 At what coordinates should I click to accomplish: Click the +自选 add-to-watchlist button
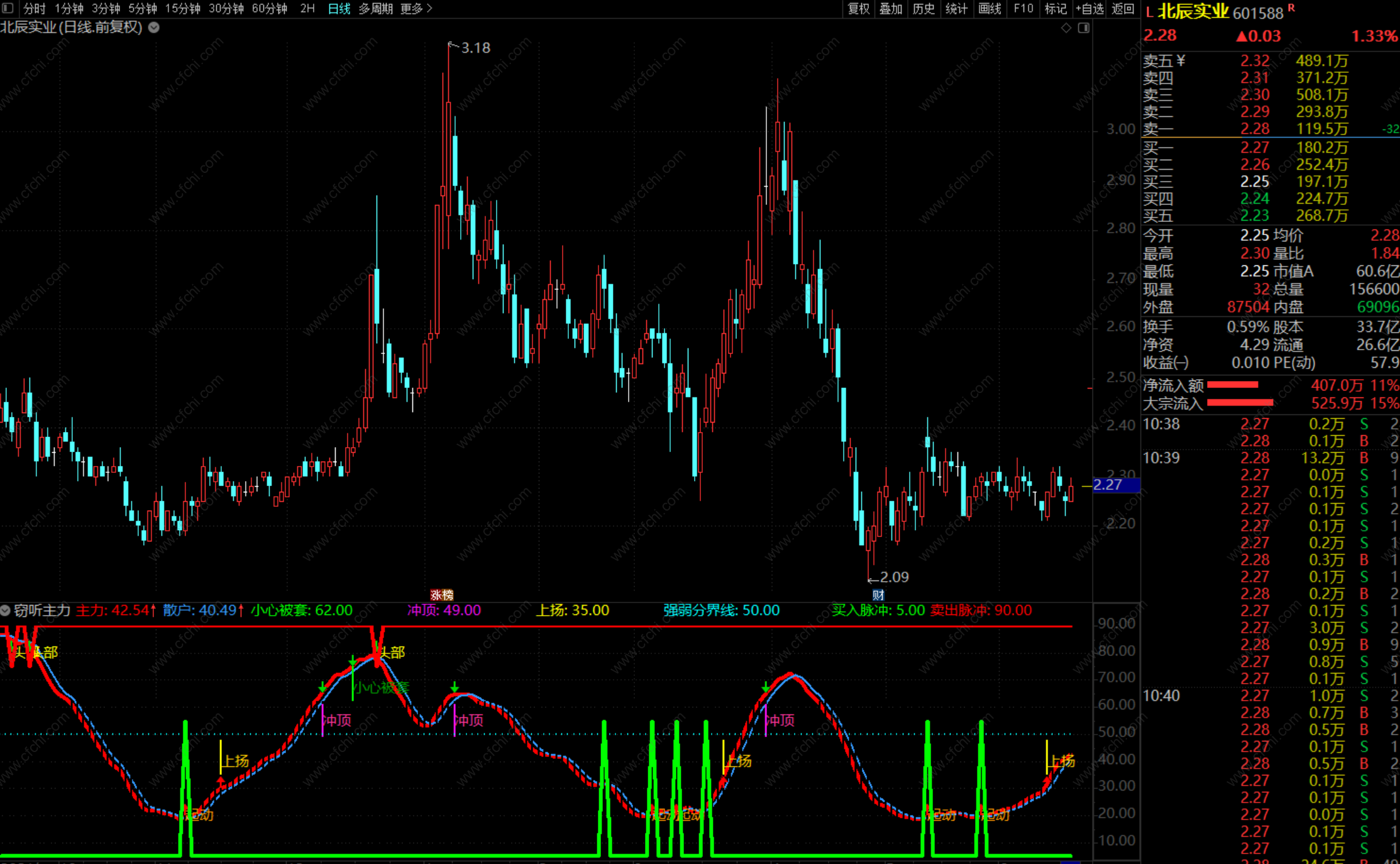pyautogui.click(x=1089, y=8)
